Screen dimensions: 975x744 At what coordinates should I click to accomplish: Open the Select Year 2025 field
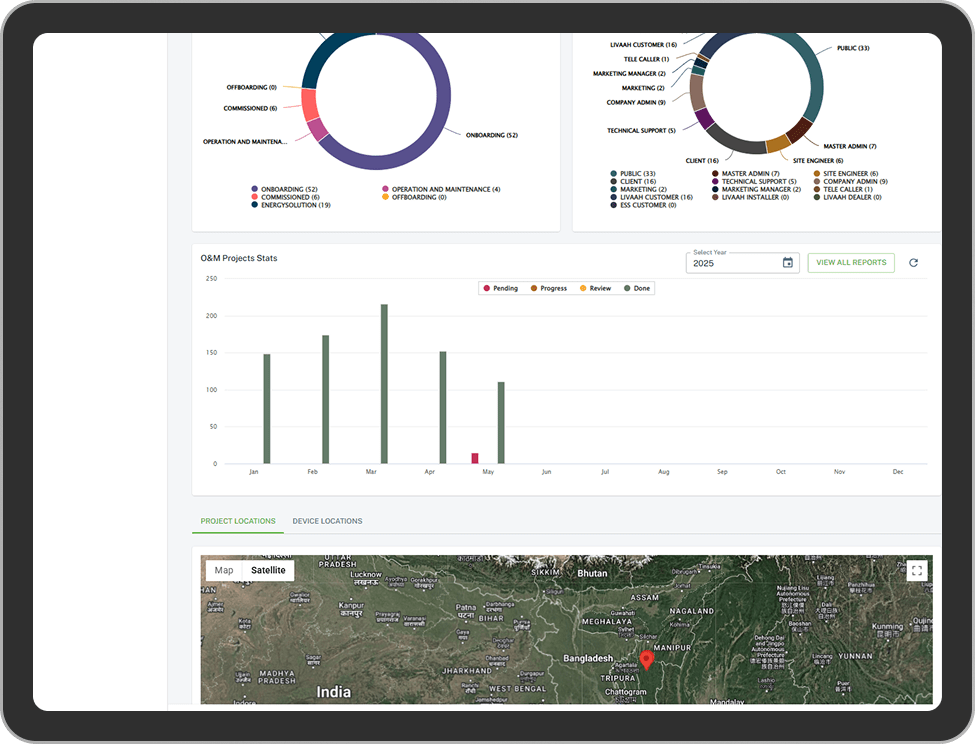coord(735,263)
